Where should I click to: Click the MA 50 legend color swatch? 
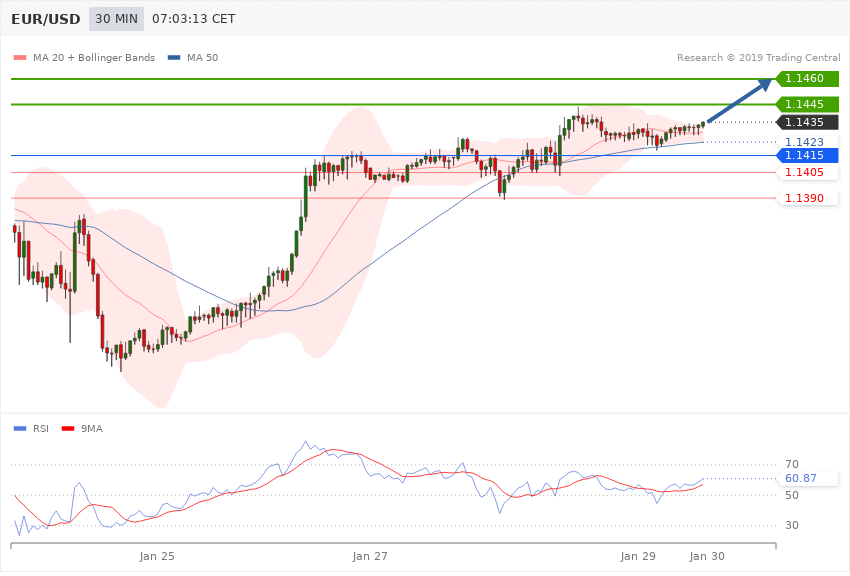point(174,57)
